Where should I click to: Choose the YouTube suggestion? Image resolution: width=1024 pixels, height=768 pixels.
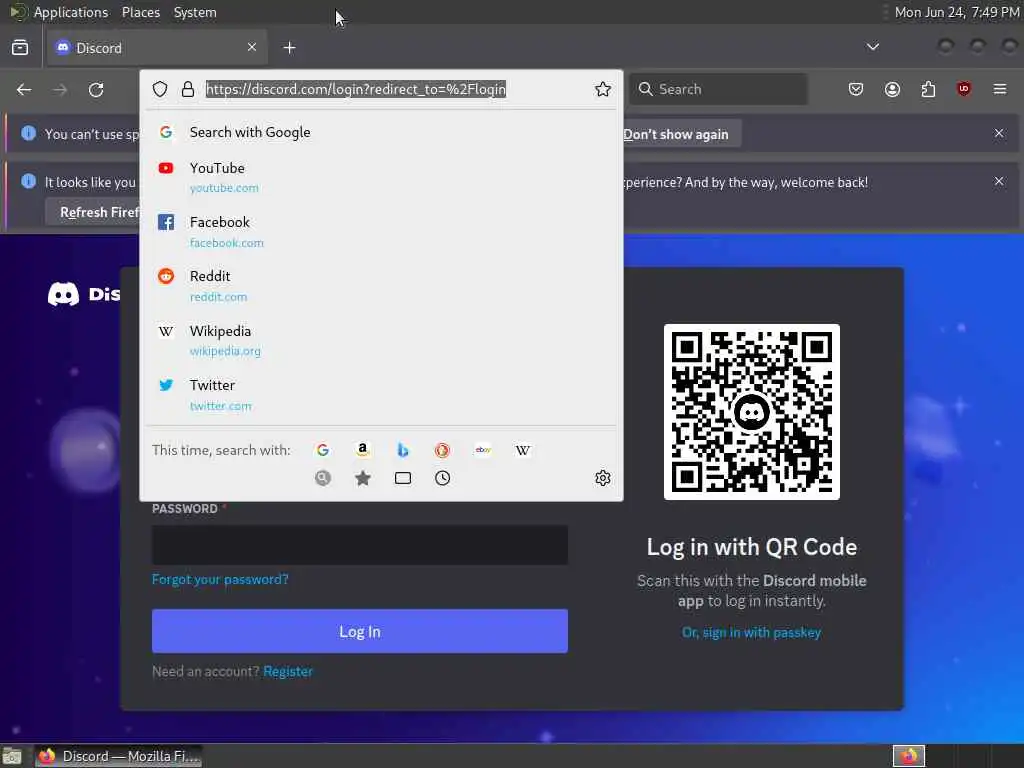[381, 177]
